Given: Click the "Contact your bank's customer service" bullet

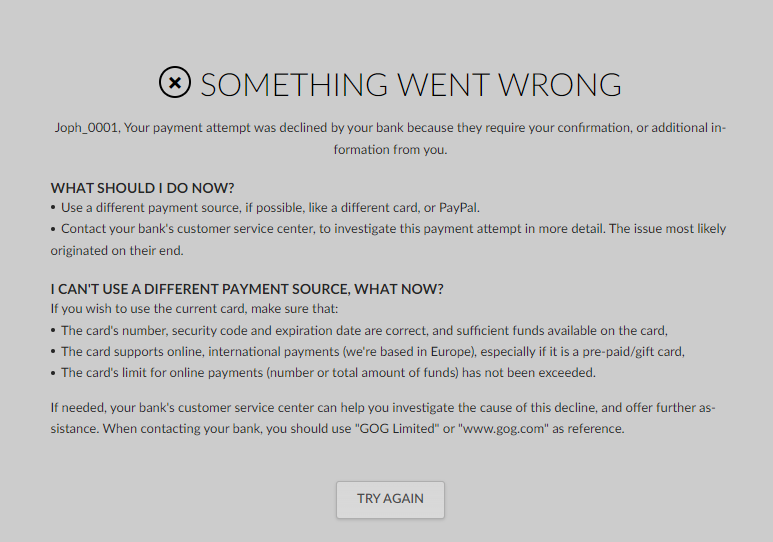Looking at the screenshot, I should pyautogui.click(x=388, y=229).
